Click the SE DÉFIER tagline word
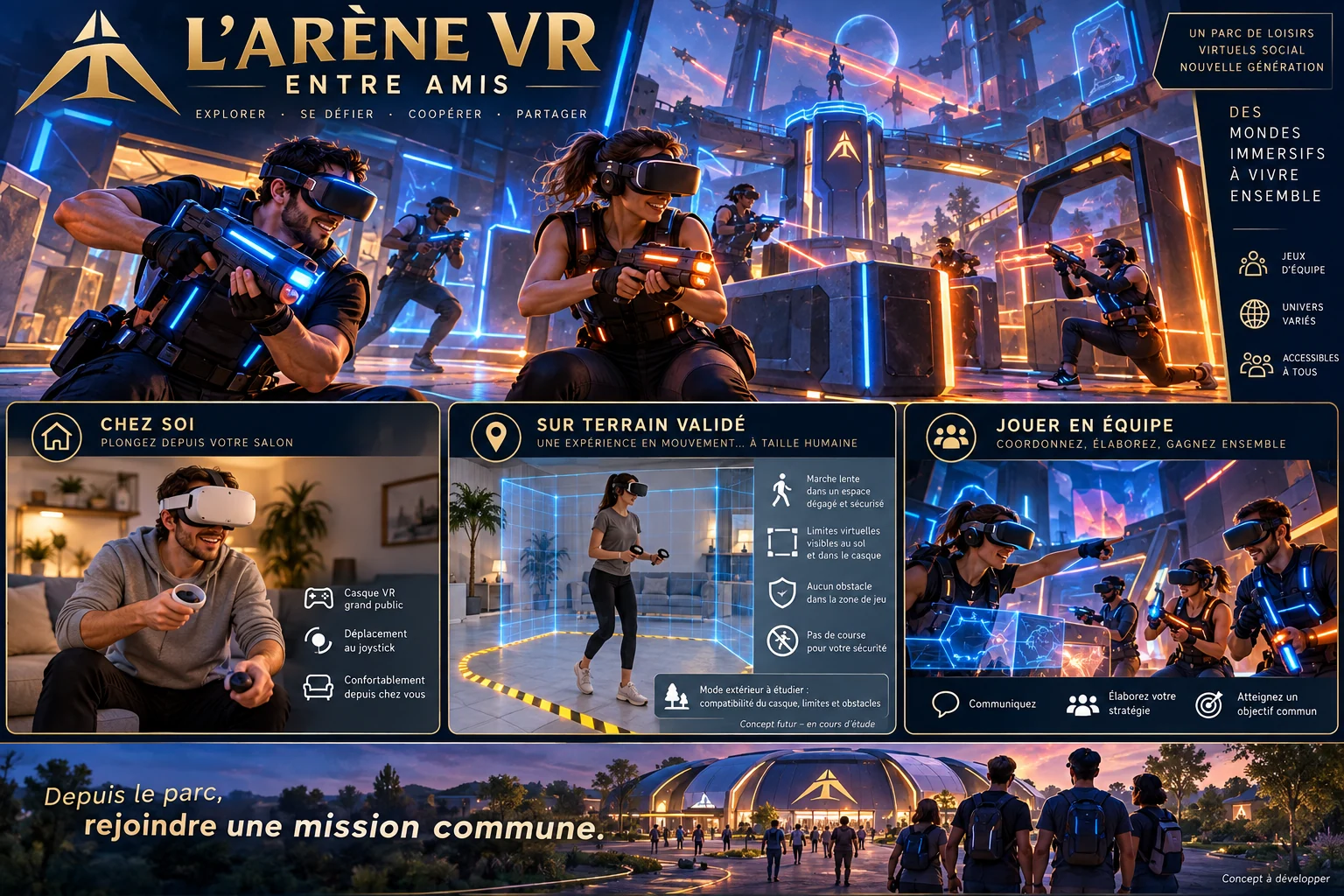This screenshot has height=896, width=1344. click(x=337, y=114)
